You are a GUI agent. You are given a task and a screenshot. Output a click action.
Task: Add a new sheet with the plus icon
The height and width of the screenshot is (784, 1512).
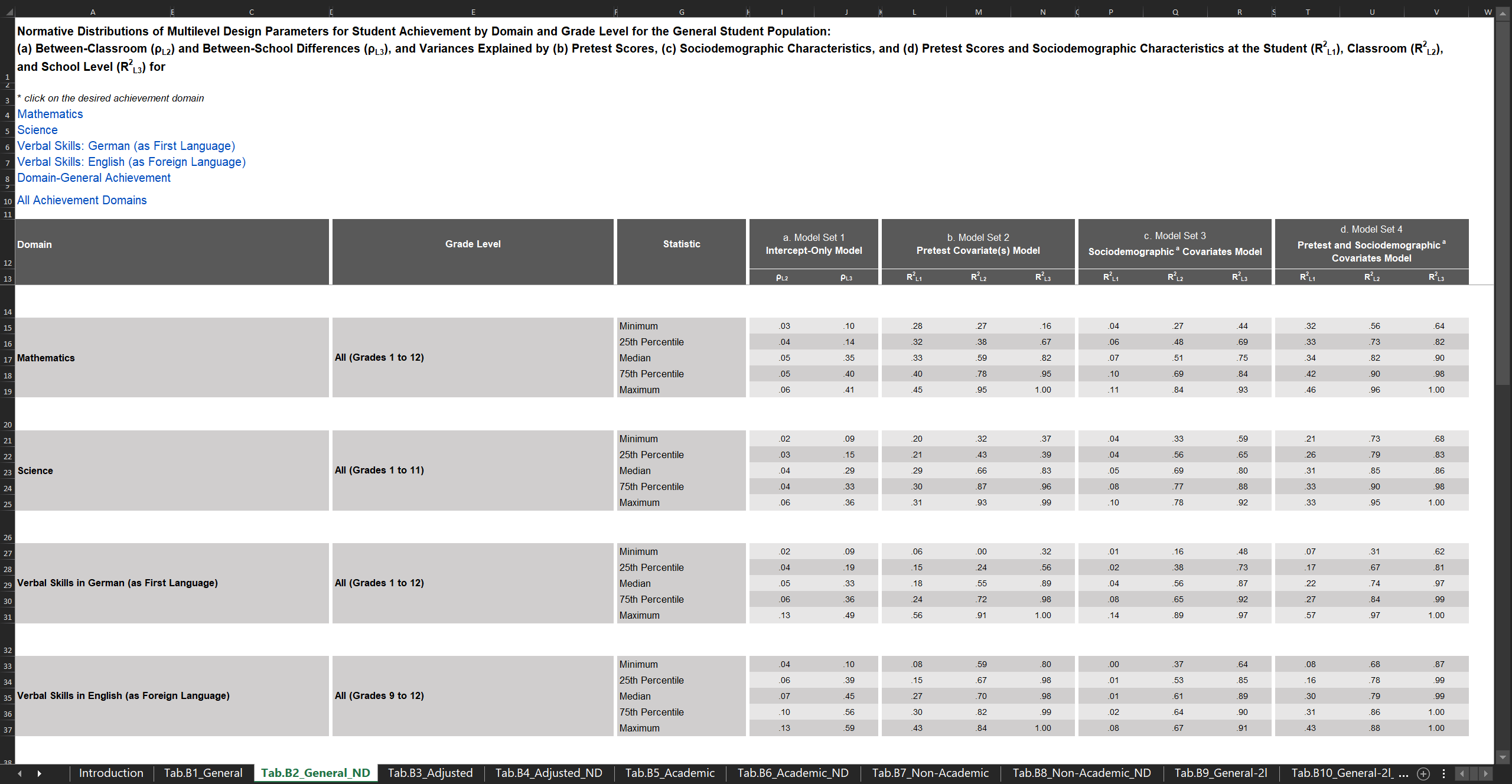click(1423, 773)
